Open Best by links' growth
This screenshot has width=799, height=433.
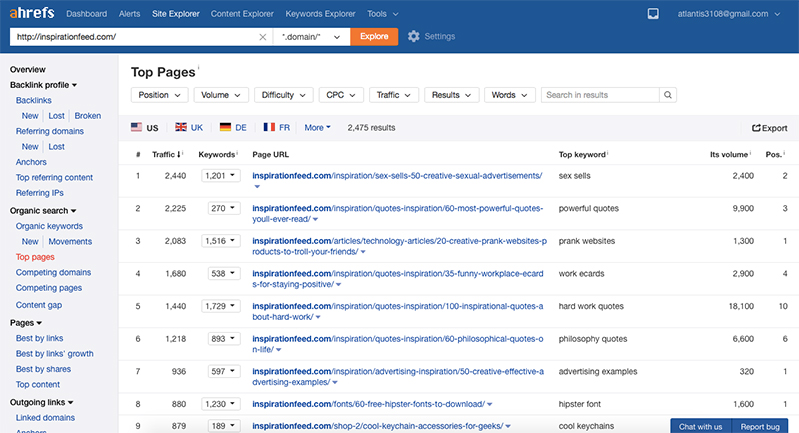[55, 354]
